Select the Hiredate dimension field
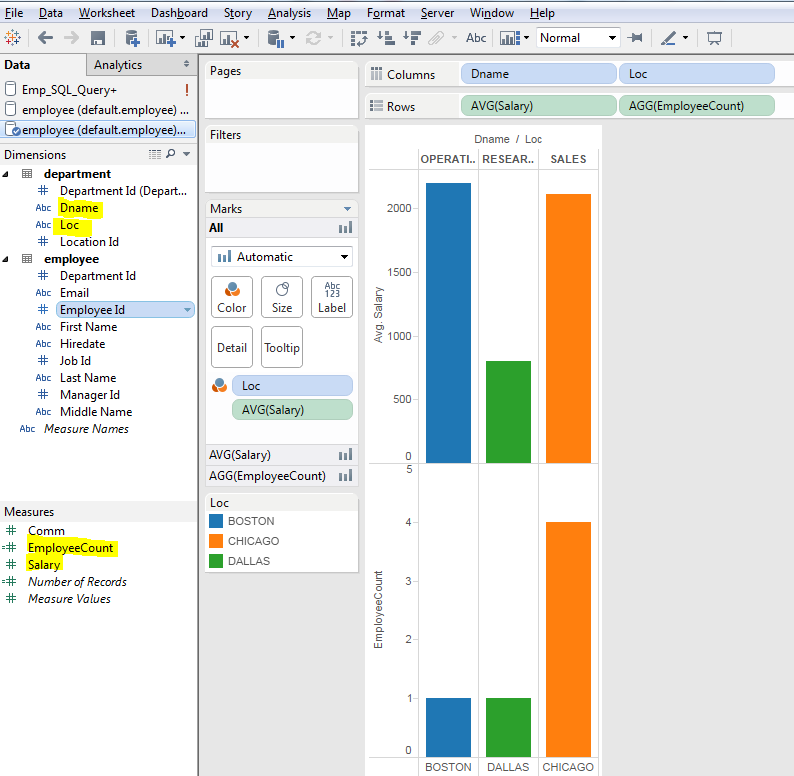The image size is (794, 776). click(83, 344)
